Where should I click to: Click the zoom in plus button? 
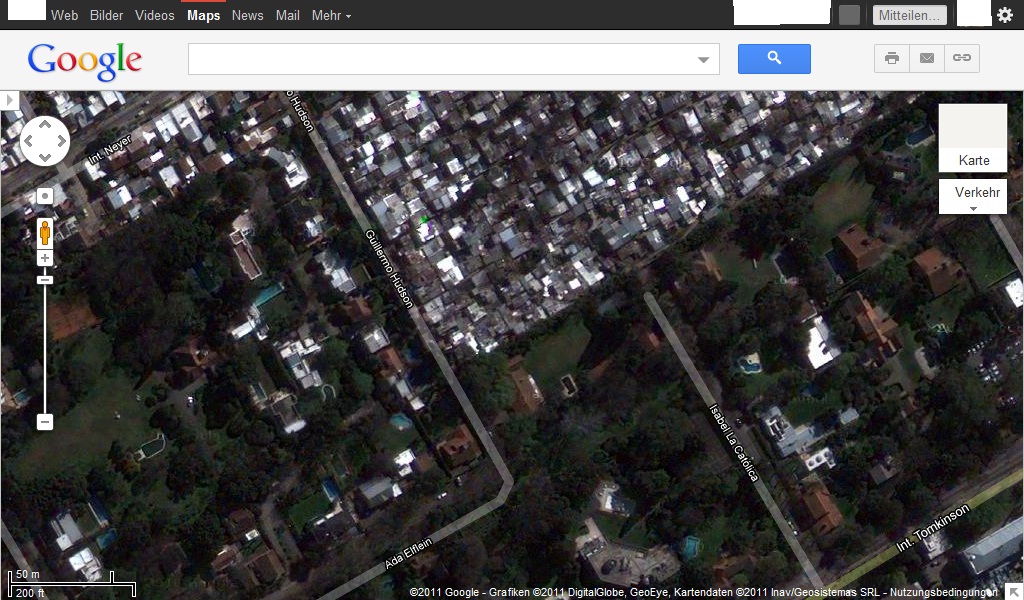click(45, 258)
